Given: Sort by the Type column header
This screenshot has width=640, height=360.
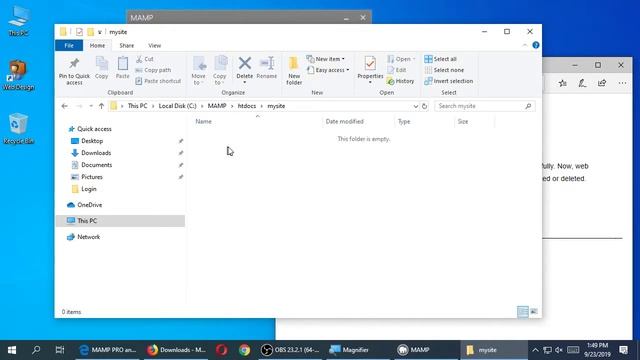Looking at the screenshot, I should click(404, 122).
